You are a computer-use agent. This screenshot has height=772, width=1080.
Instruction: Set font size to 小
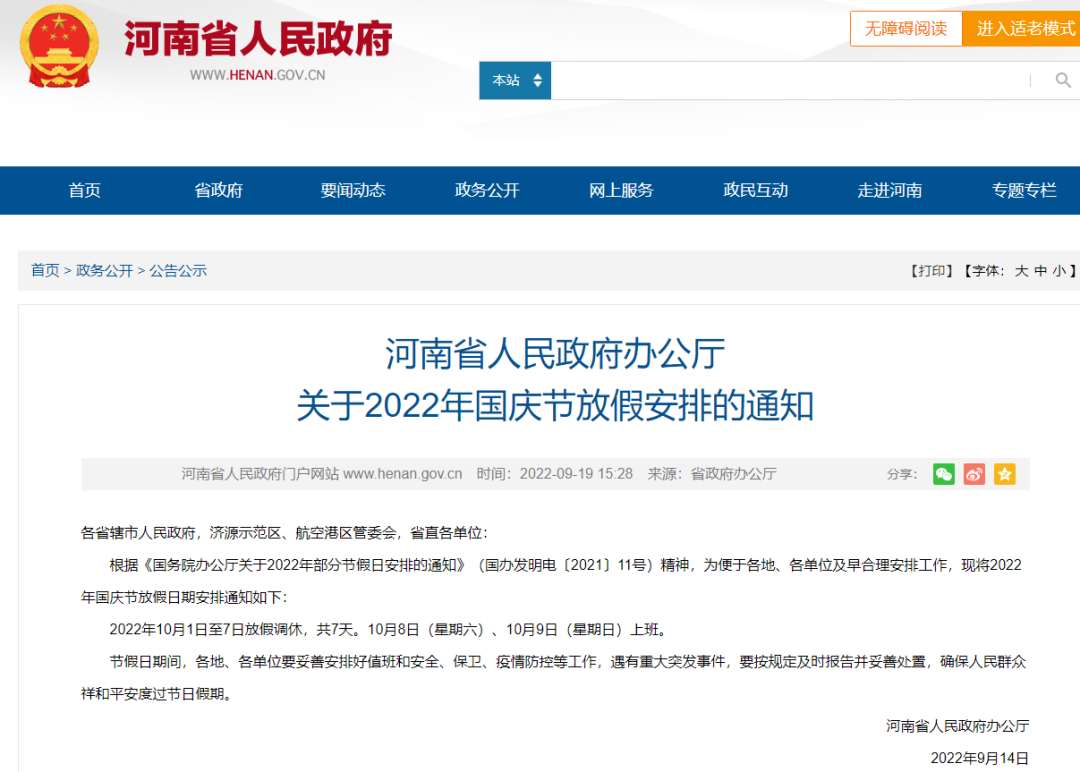point(1059,271)
